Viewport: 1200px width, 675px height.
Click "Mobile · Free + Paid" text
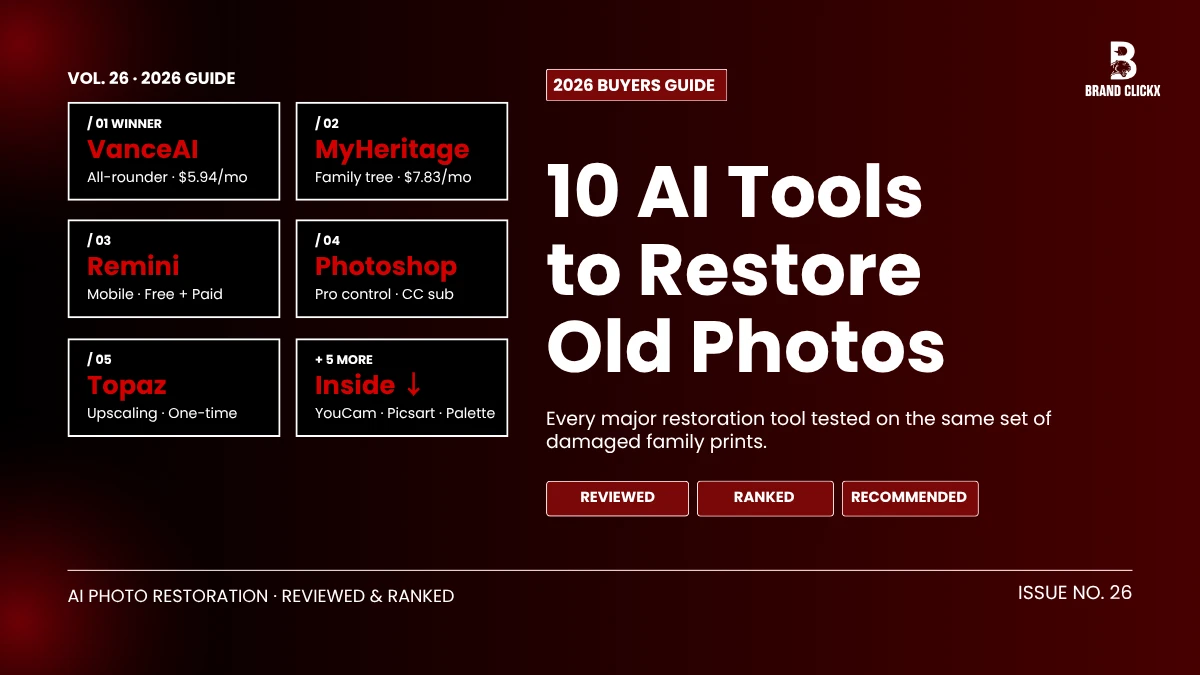pyautogui.click(x=155, y=295)
